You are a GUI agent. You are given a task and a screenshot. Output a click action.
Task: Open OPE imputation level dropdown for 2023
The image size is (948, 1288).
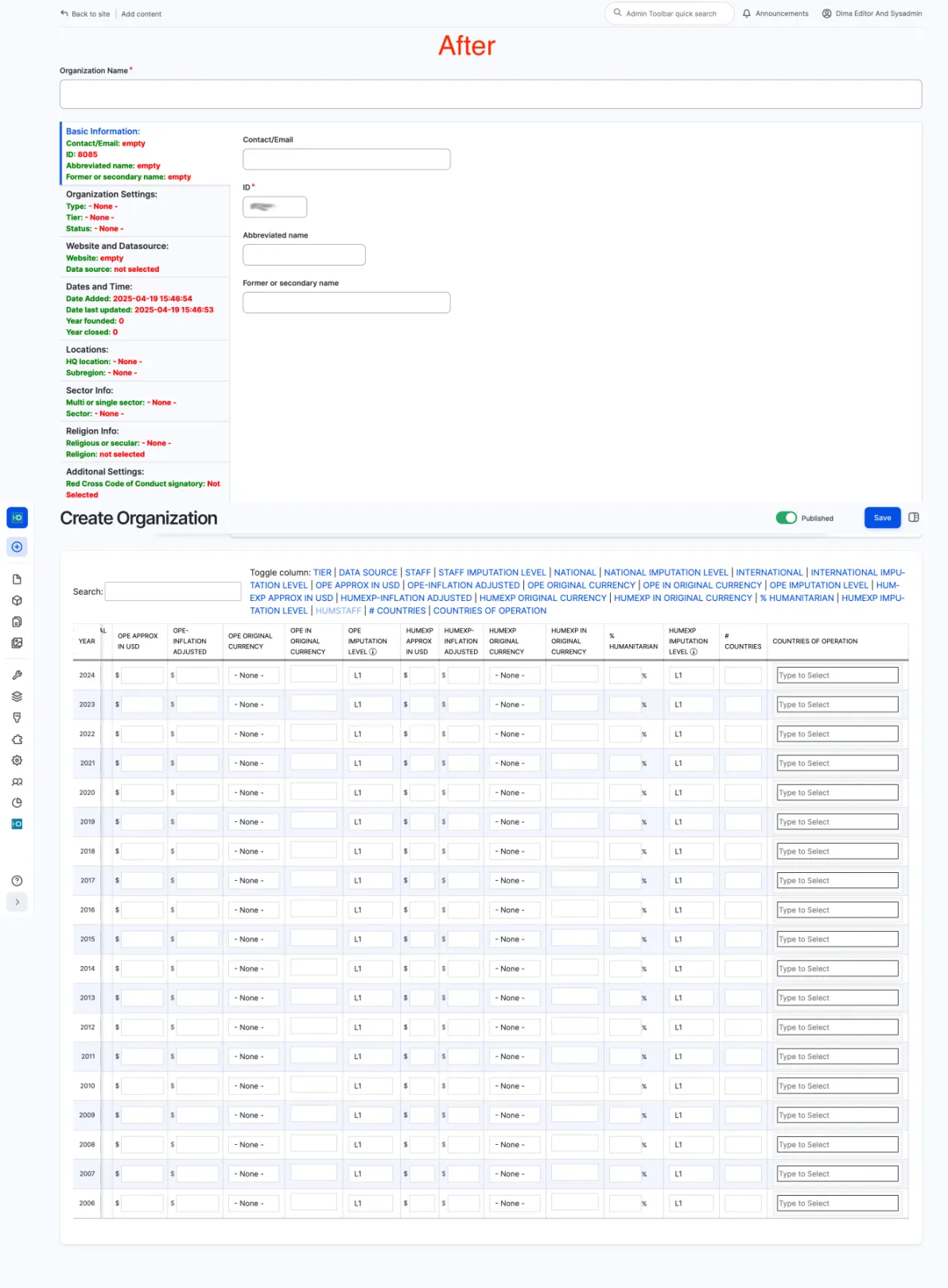coord(370,704)
